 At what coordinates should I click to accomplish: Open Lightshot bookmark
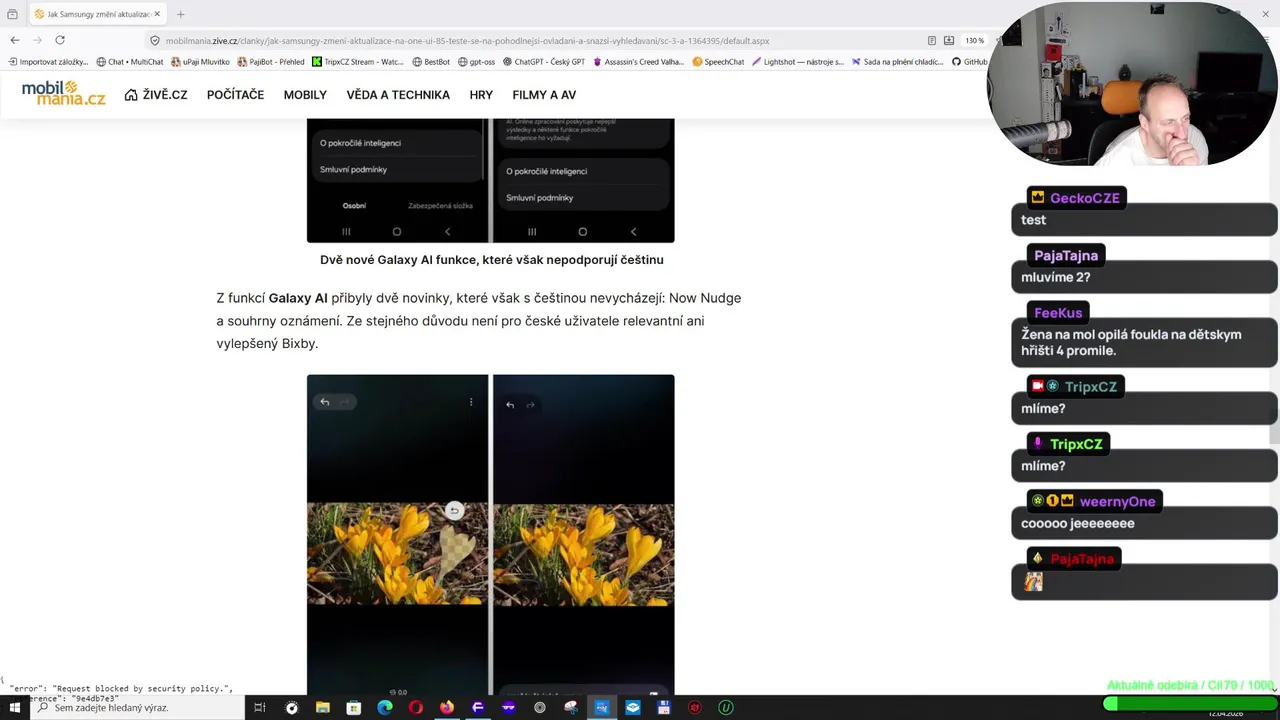coord(798,62)
